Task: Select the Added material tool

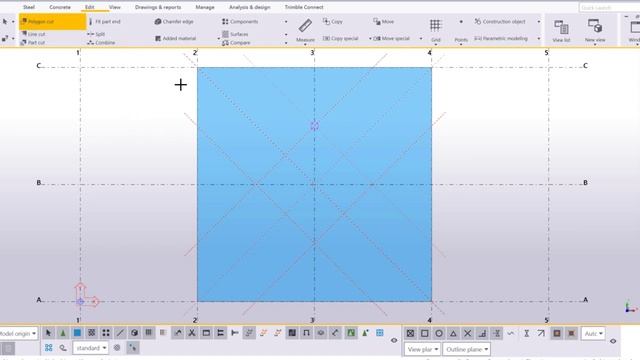Action: coord(176,38)
